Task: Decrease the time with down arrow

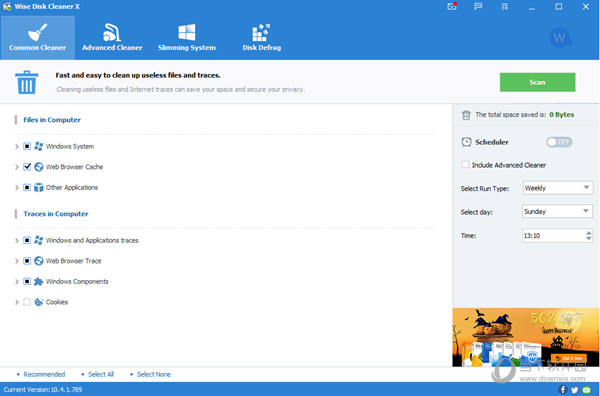Action: click(x=588, y=239)
